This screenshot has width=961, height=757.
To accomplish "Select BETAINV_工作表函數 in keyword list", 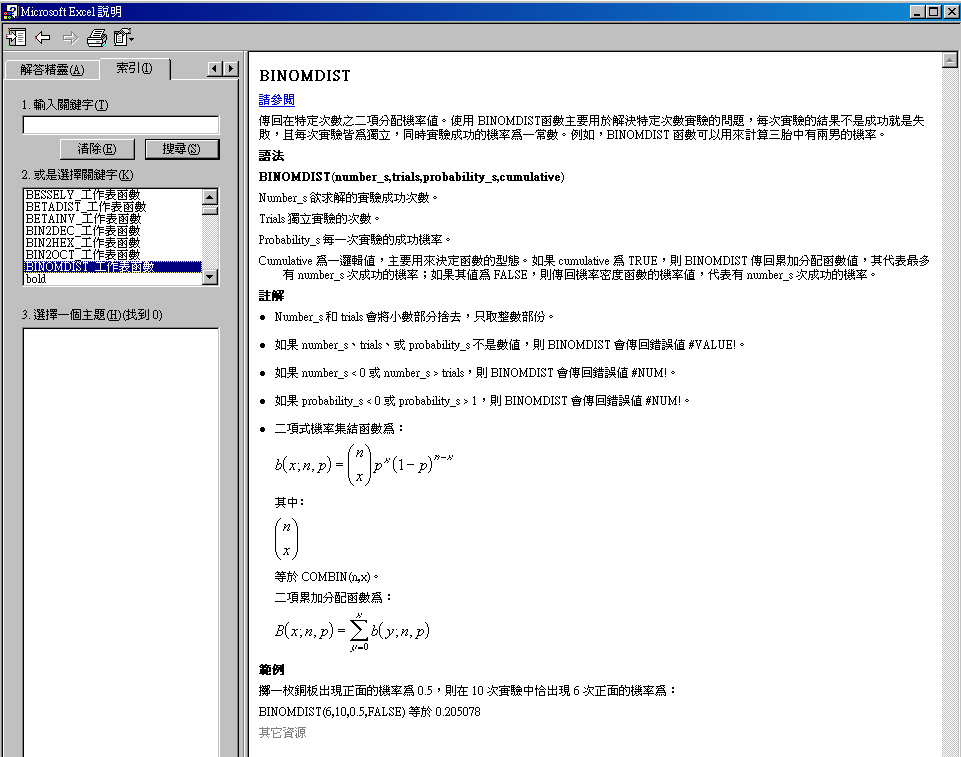I will (x=83, y=219).
